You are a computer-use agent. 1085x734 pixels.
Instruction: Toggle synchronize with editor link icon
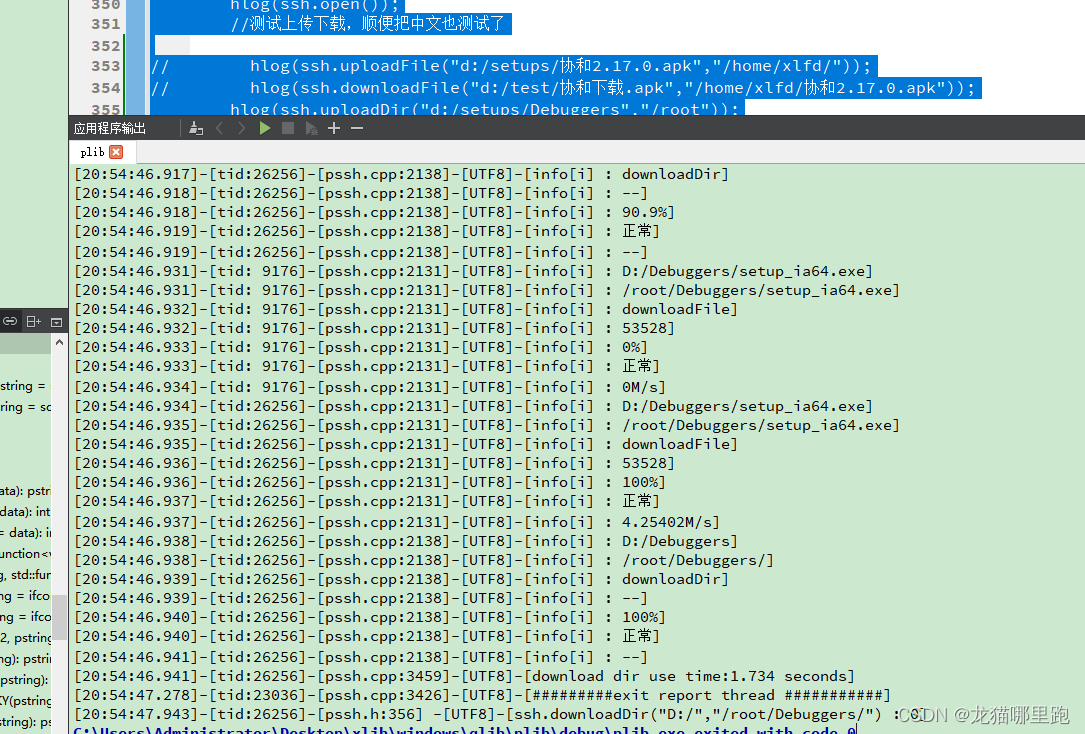pos(10,322)
